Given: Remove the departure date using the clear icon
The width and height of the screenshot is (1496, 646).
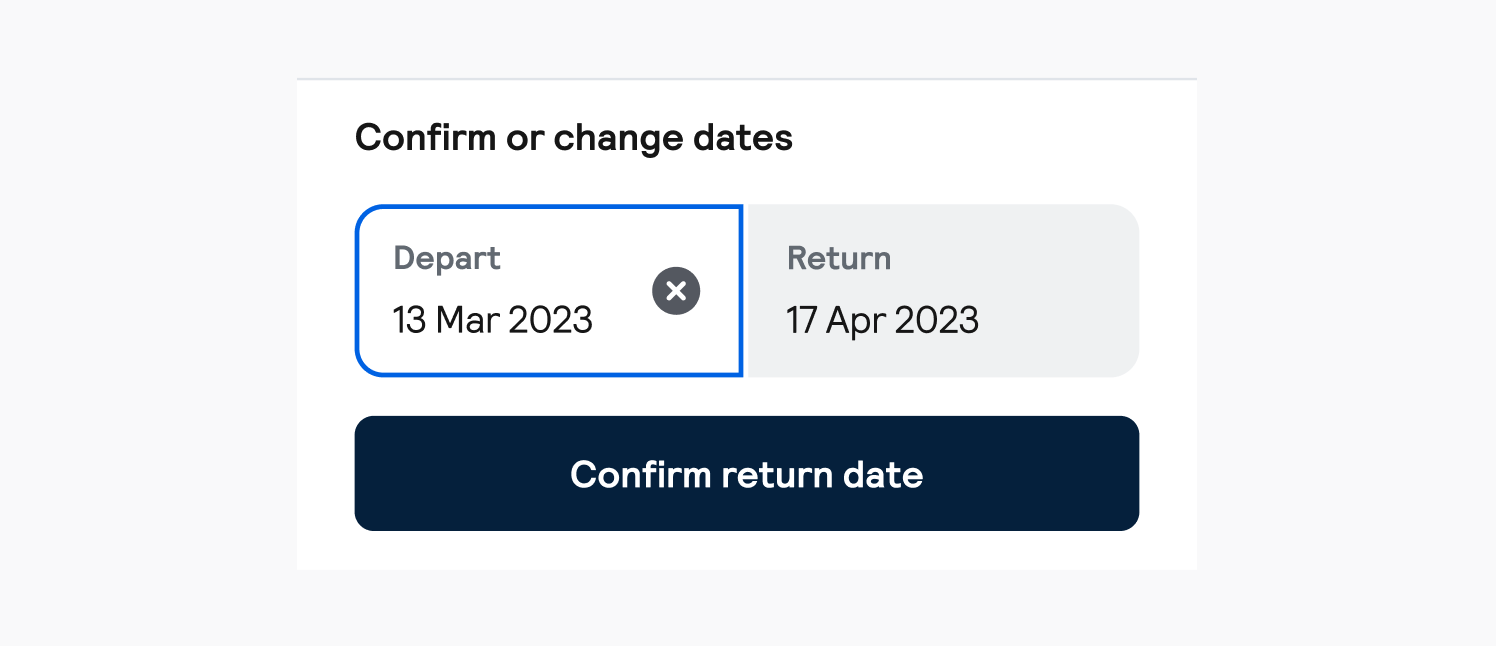Looking at the screenshot, I should point(676,291).
